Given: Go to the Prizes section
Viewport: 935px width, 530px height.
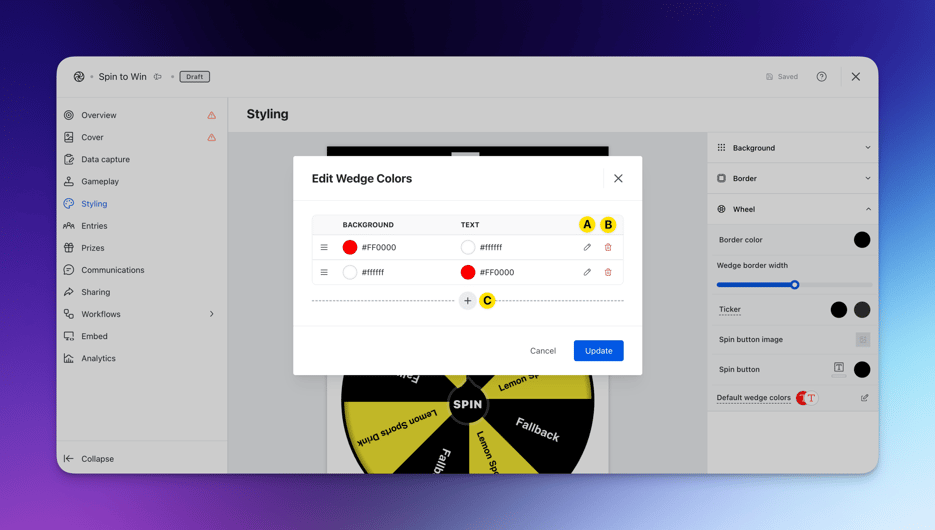Looking at the screenshot, I should point(93,248).
